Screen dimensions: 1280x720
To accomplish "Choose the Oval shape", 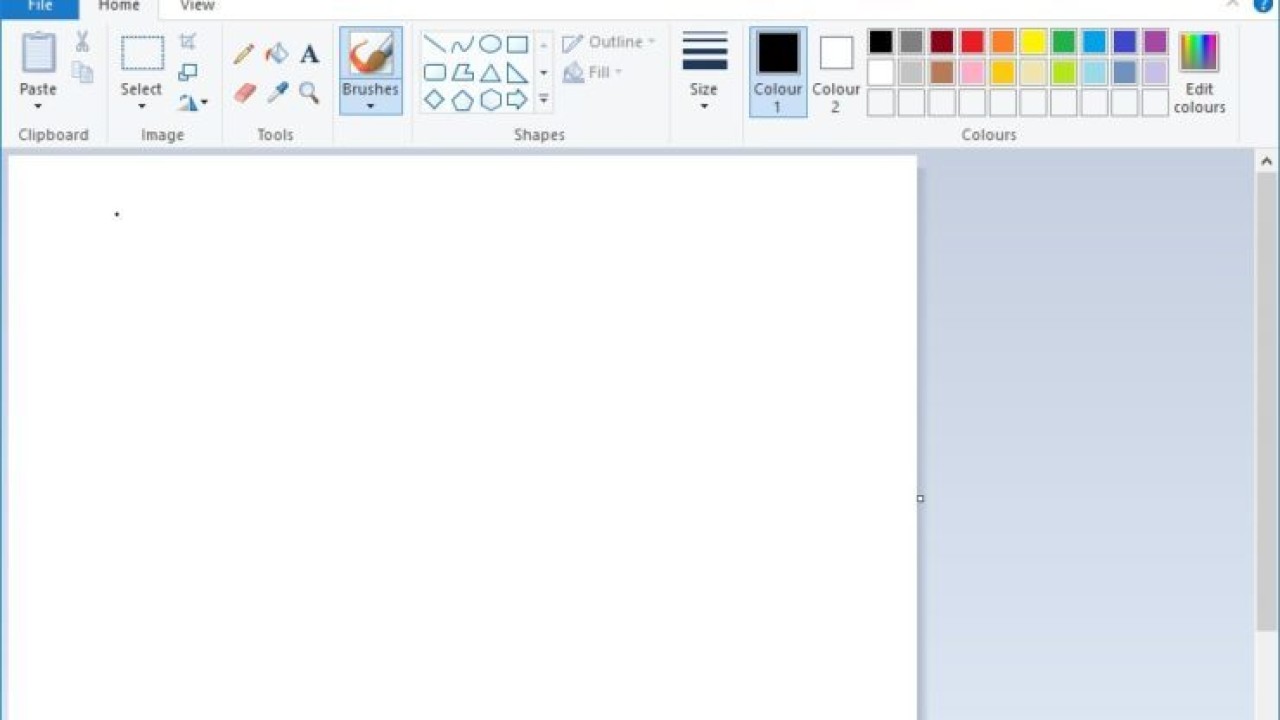I will pos(490,44).
